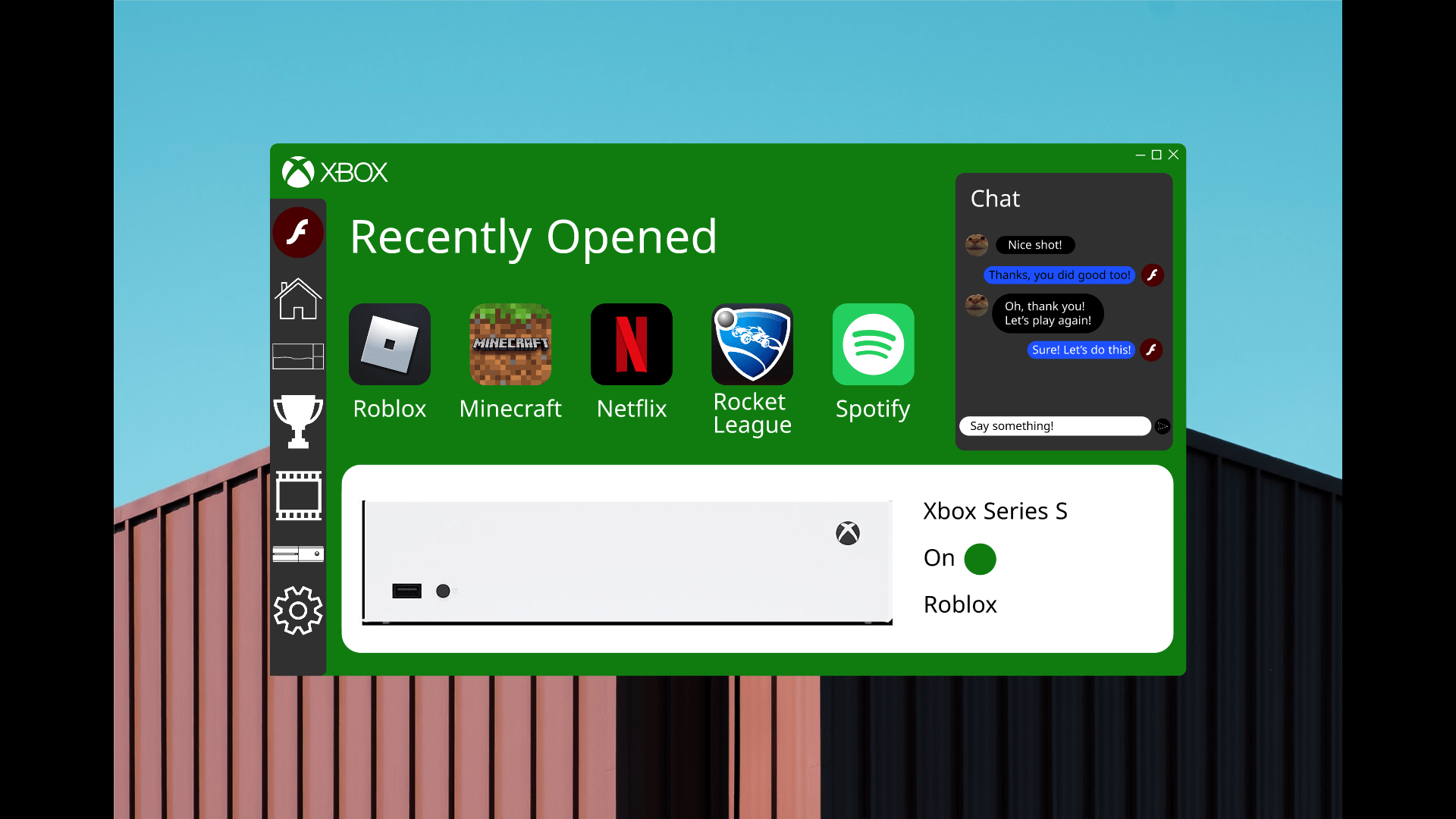Image resolution: width=1456 pixels, height=819 pixels.
Task: Click the 'Say something!' chat input
Action: 1055,425
